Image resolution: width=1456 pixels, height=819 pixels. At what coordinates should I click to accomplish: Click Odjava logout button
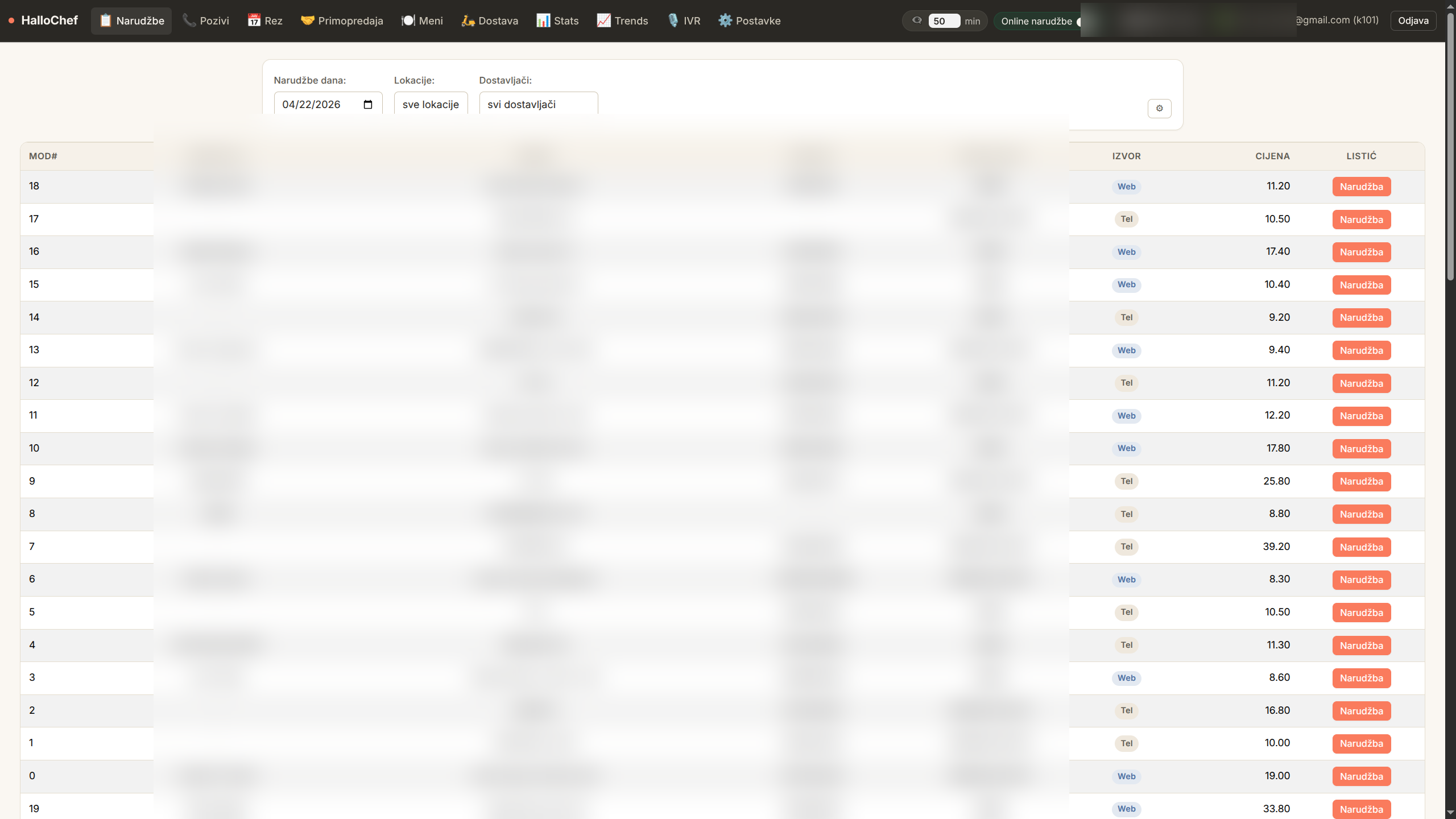tap(1413, 21)
